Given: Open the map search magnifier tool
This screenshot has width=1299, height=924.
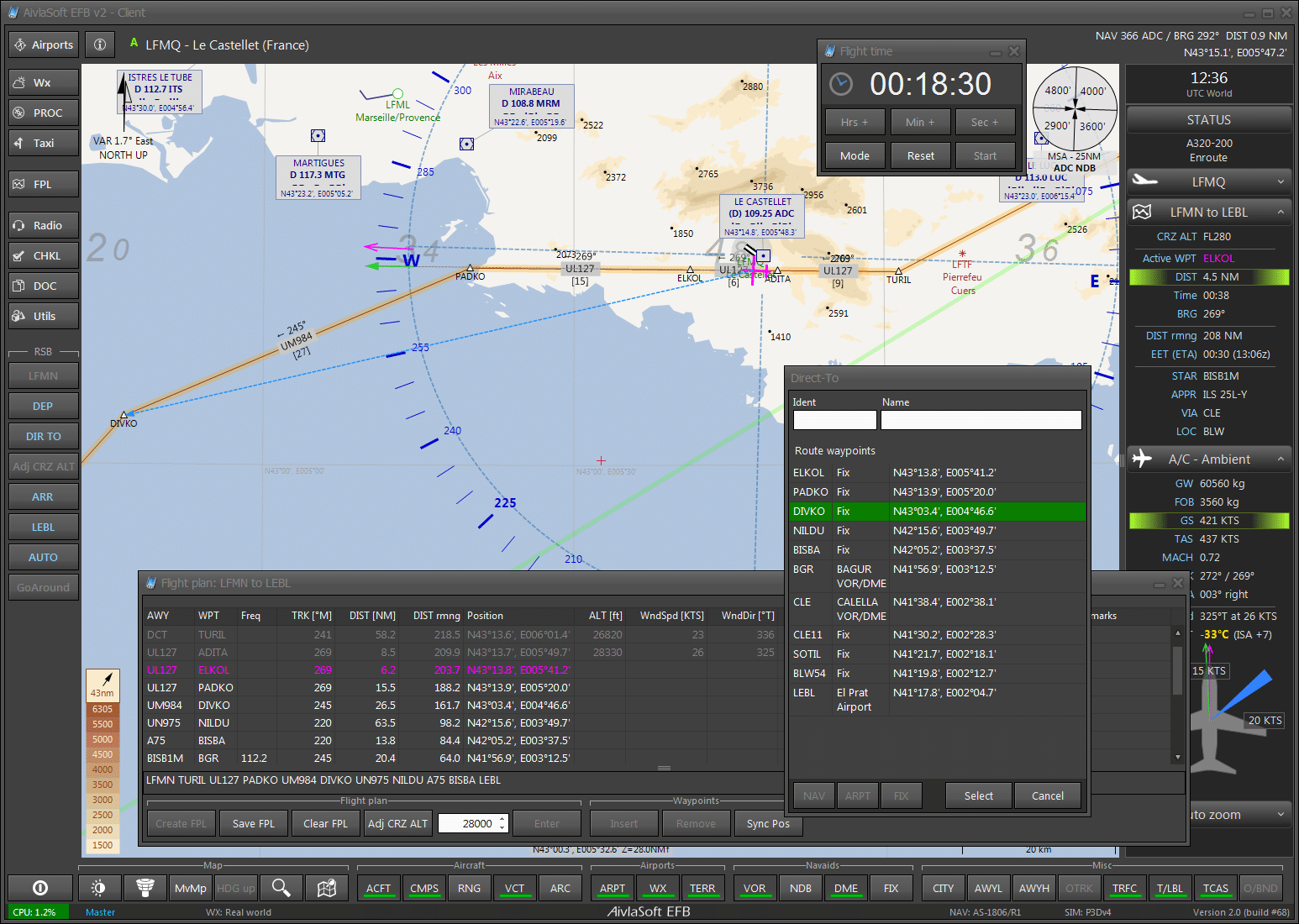Looking at the screenshot, I should 281,888.
